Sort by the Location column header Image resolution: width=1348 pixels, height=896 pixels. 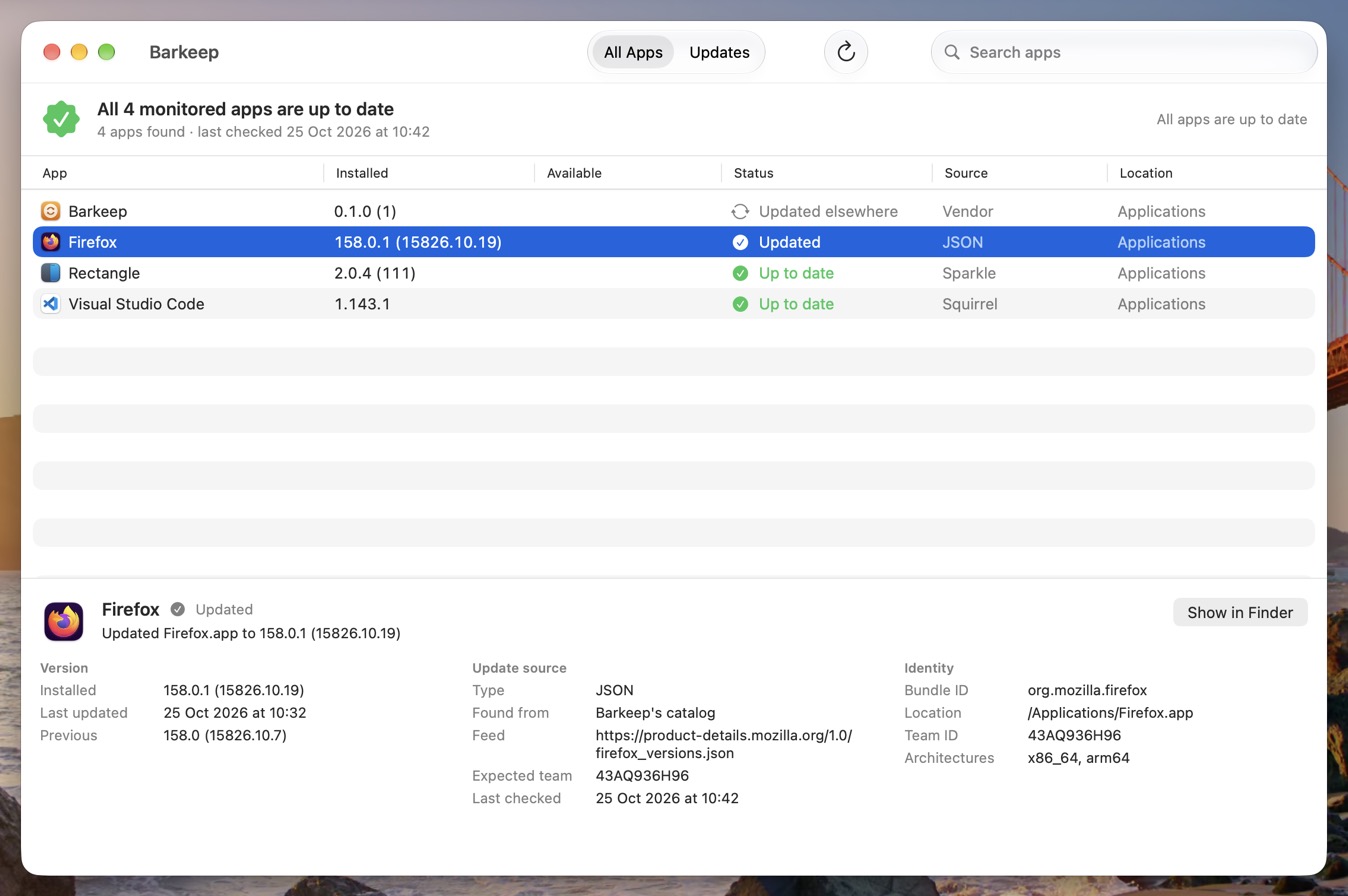(1146, 173)
